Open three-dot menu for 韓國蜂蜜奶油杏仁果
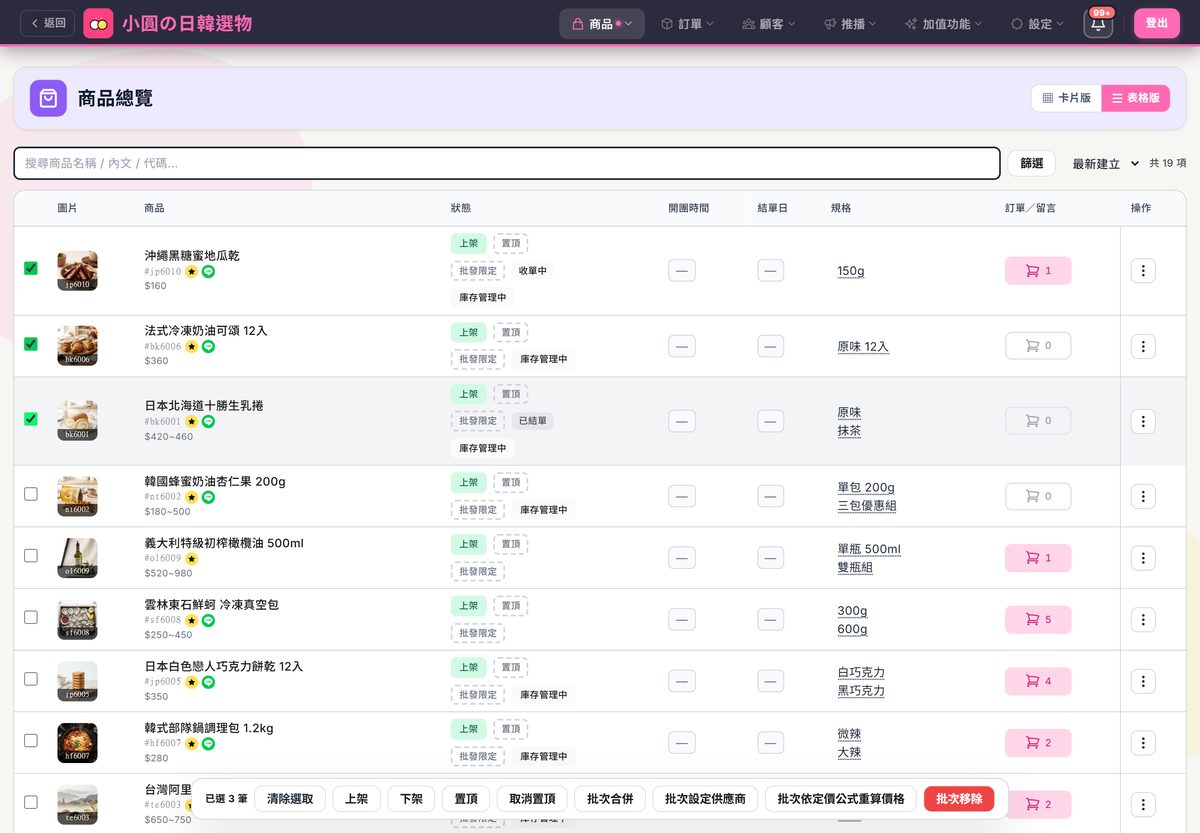This screenshot has height=833, width=1200. [1143, 496]
